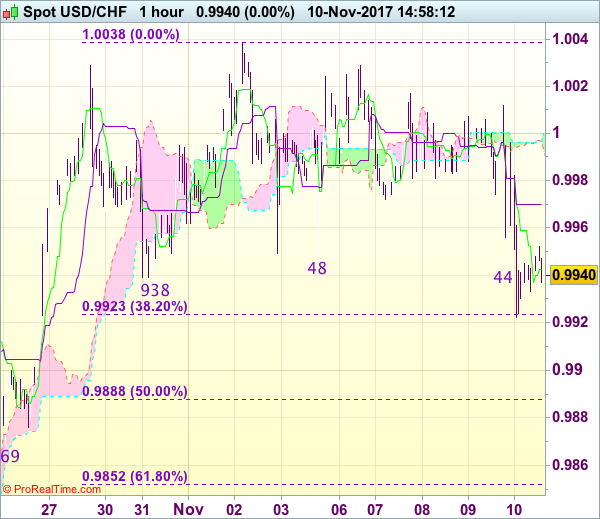Image resolution: width=600 pixels, height=519 pixels.
Task: Select the 0.9923 (38.20%) Fibonacci label
Action: click(135, 306)
